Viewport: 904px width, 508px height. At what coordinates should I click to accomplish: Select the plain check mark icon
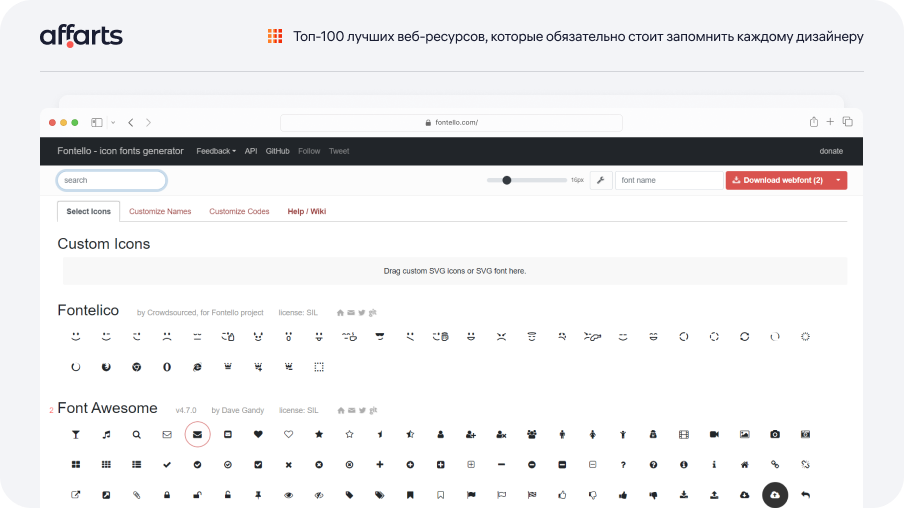pos(167,465)
